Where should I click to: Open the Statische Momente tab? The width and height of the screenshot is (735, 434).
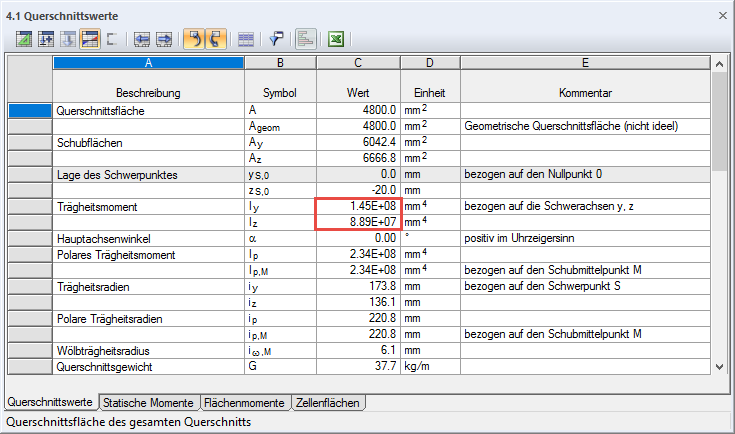pyautogui.click(x=149, y=403)
